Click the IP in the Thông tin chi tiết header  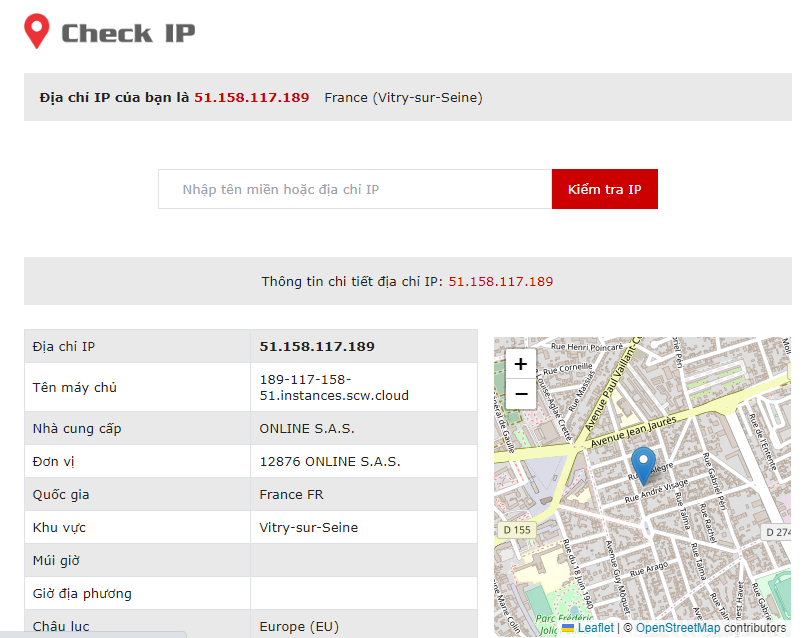(503, 281)
